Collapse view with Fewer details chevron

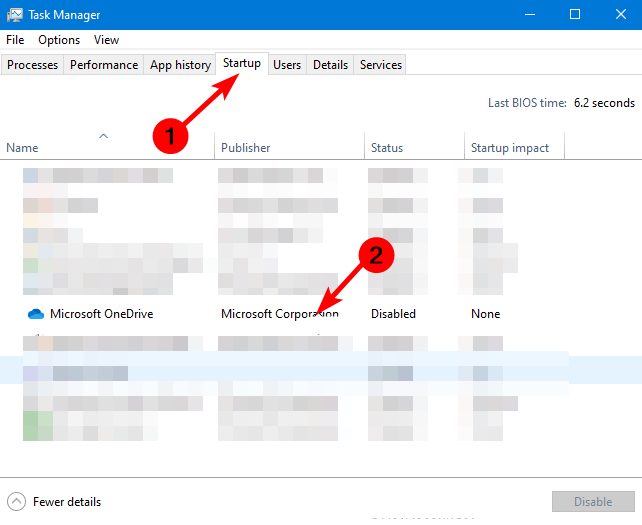pyautogui.click(x=17, y=501)
